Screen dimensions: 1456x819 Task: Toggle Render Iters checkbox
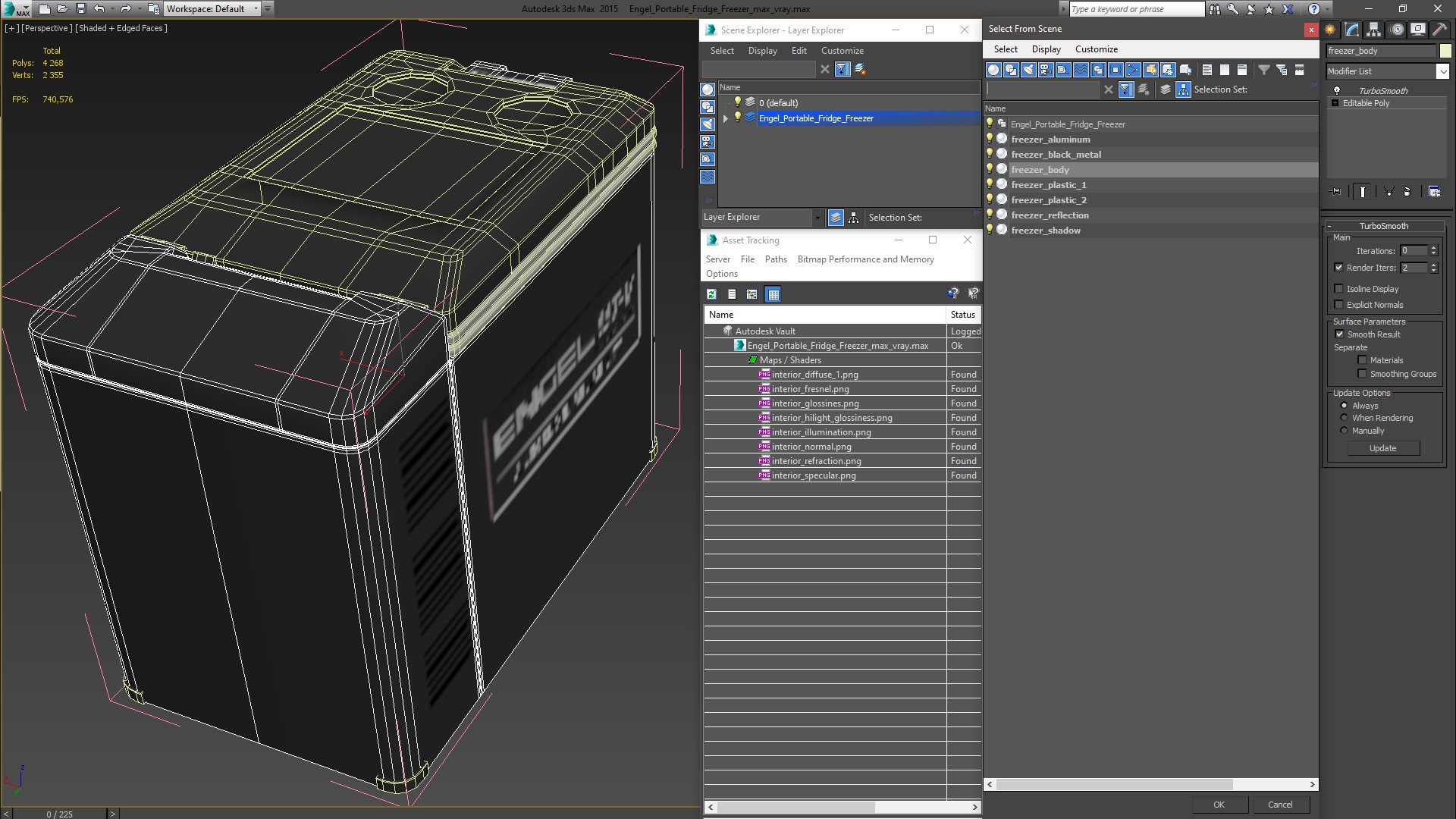(x=1338, y=268)
